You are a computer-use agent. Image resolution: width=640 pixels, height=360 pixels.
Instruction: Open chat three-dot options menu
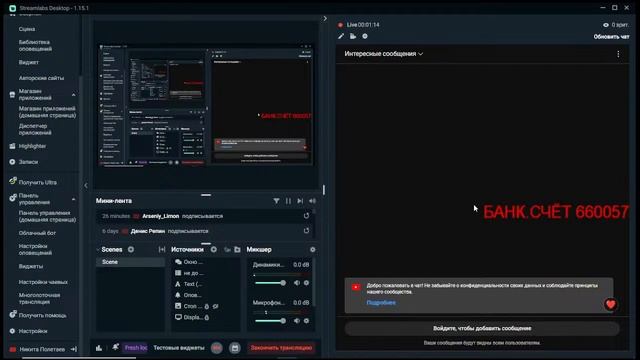pos(618,54)
